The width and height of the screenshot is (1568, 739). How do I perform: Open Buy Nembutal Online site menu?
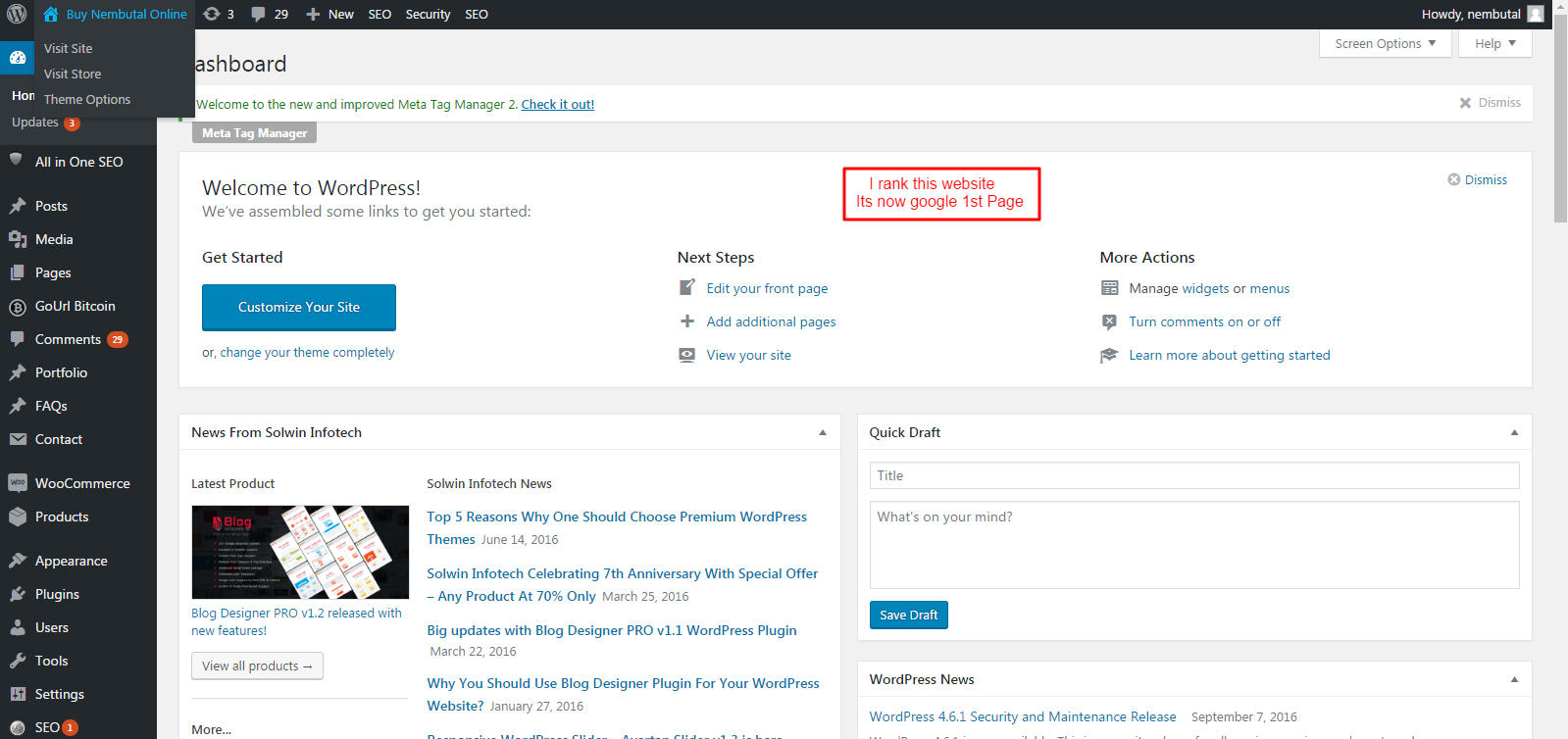coord(115,14)
